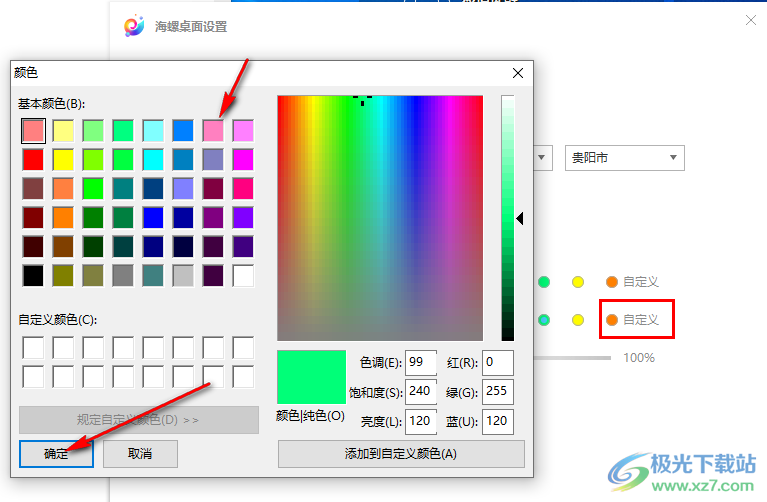Choose the lower yellow circle color option
Screen dimensions: 767x502
click(x=578, y=320)
